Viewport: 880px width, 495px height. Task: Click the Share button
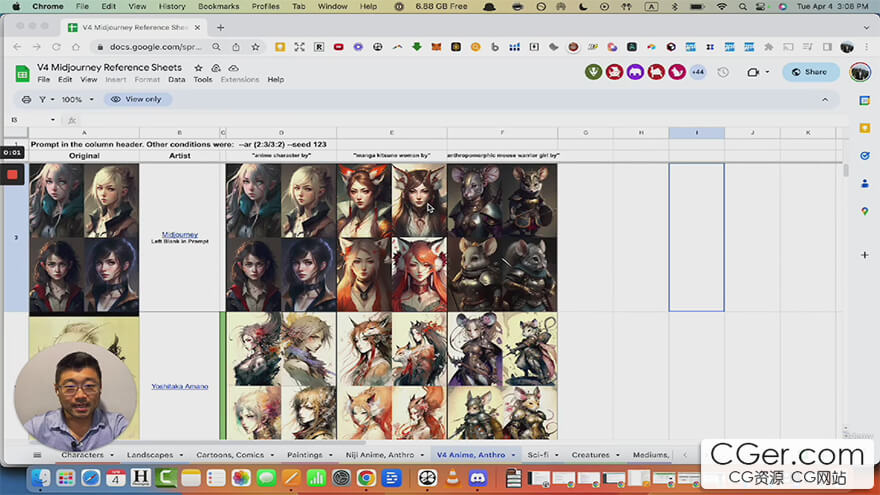click(x=810, y=72)
